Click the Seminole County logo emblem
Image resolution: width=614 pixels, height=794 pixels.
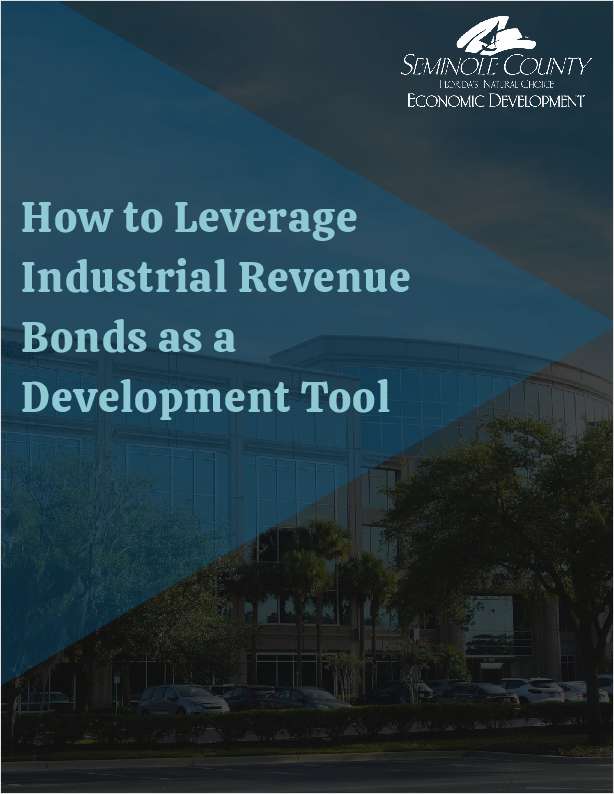tap(495, 37)
